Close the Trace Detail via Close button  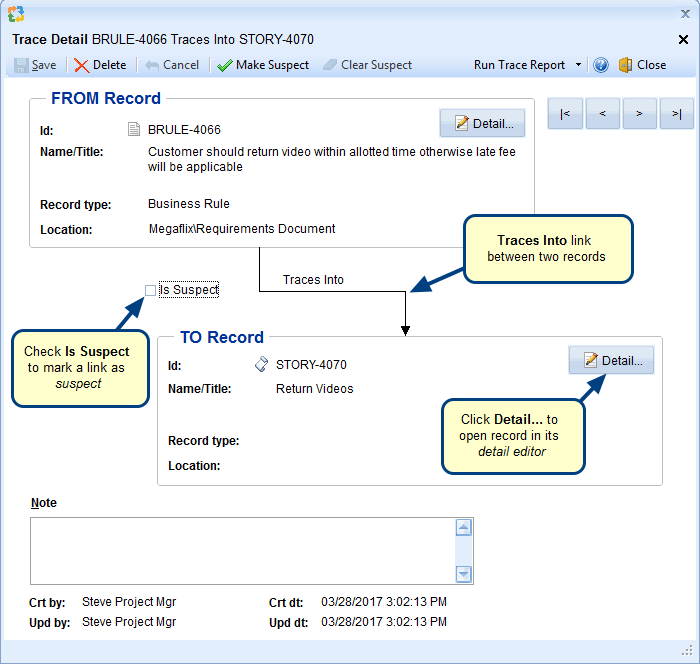pyautogui.click(x=642, y=65)
